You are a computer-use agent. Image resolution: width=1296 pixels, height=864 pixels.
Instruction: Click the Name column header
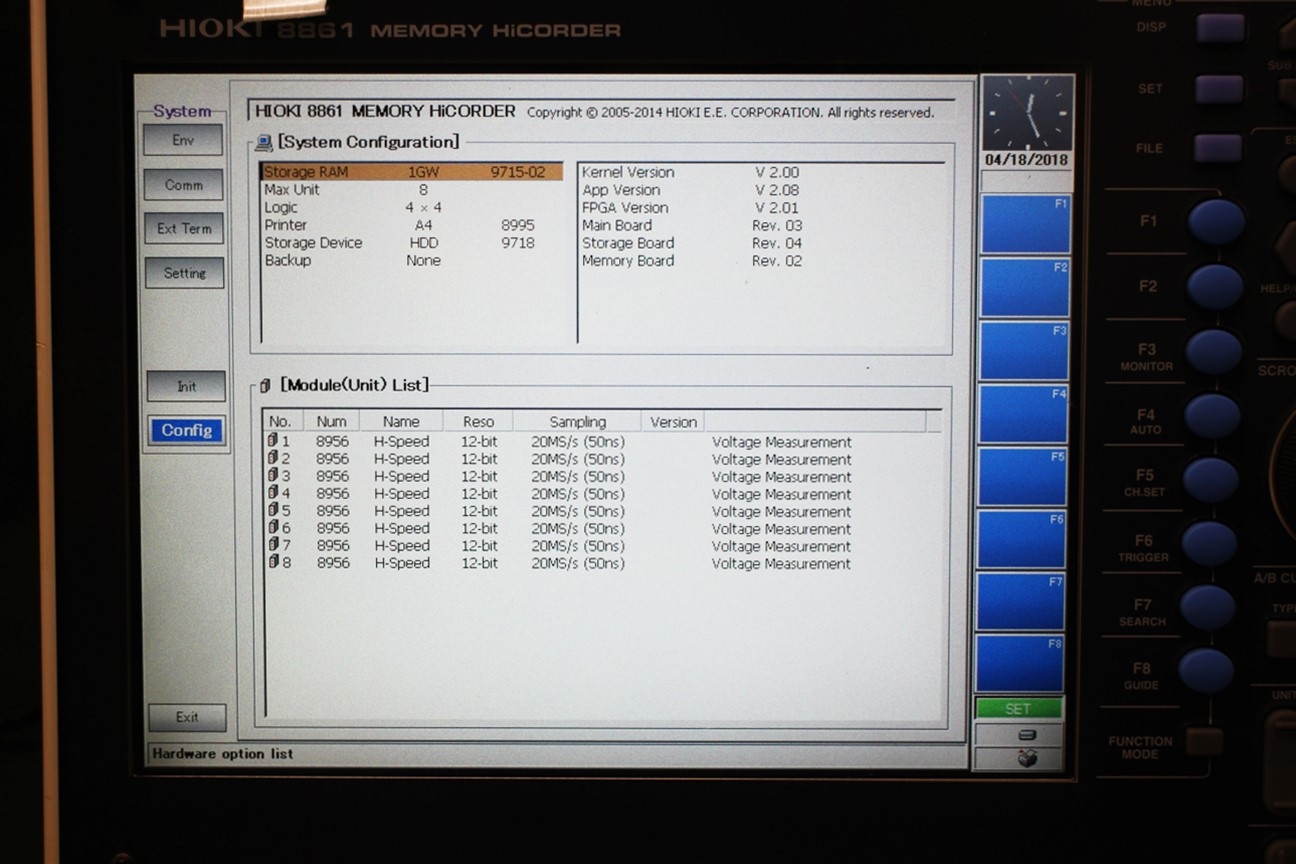click(401, 422)
